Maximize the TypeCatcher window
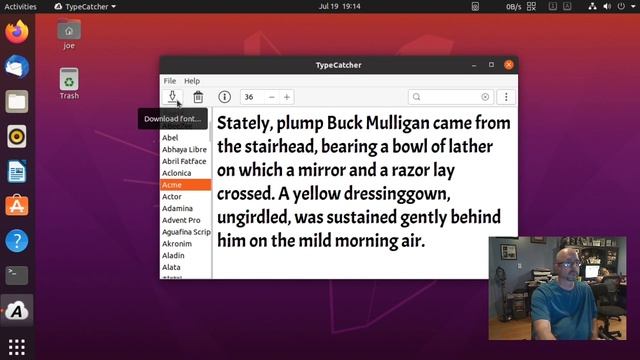Screen dimensions: 640x360 (x=491, y=65)
